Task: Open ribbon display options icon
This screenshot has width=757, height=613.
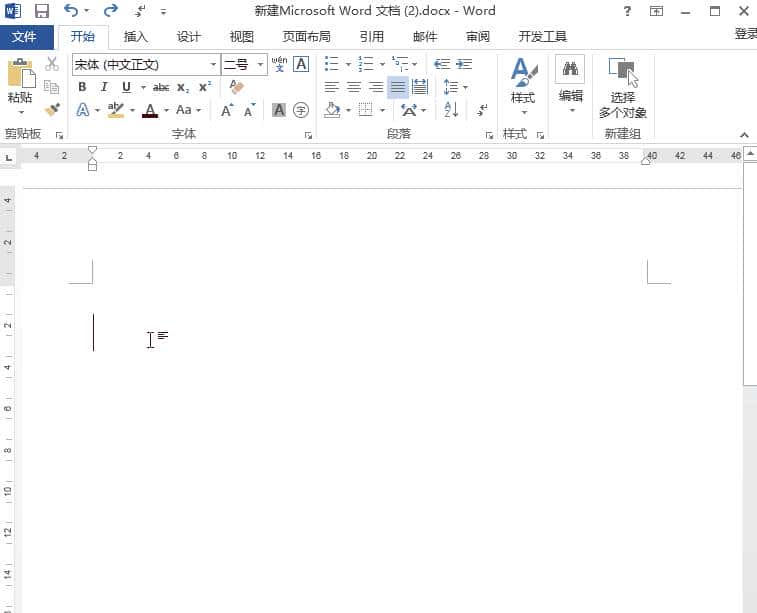Action: (656, 11)
